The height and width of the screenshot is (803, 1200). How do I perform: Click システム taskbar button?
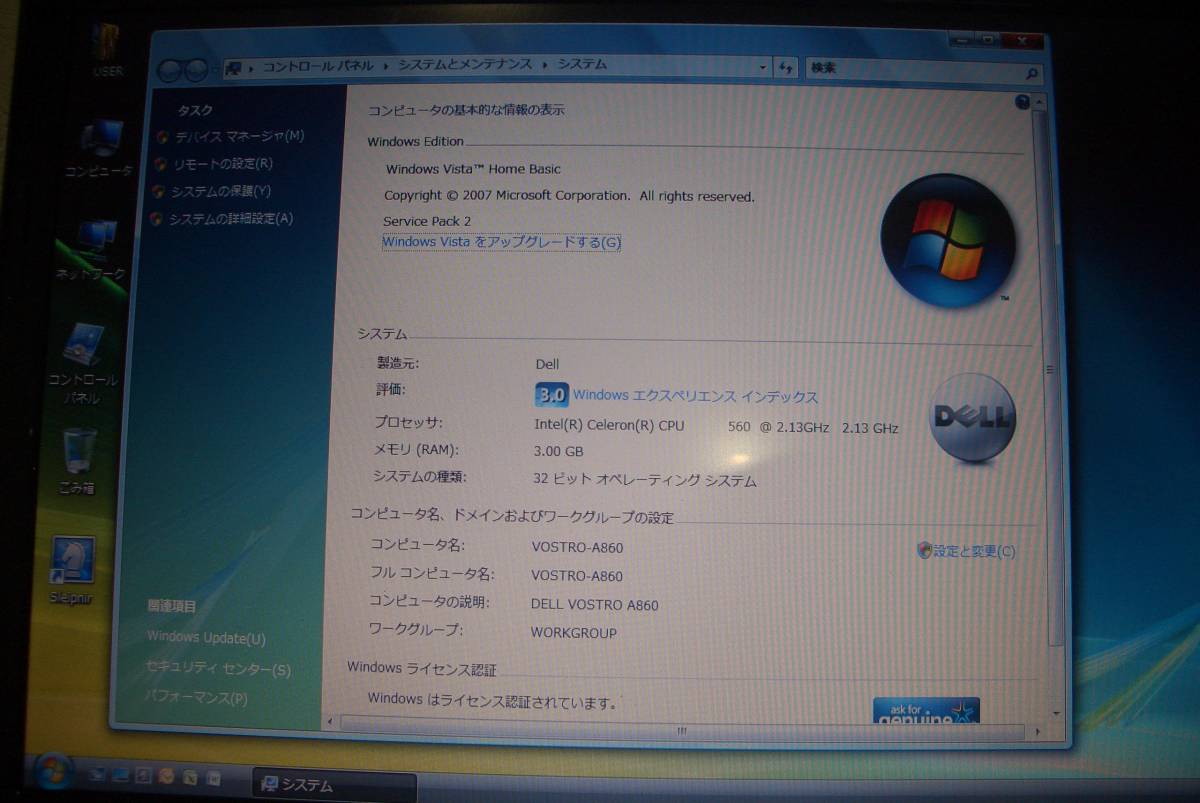pyautogui.click(x=333, y=785)
